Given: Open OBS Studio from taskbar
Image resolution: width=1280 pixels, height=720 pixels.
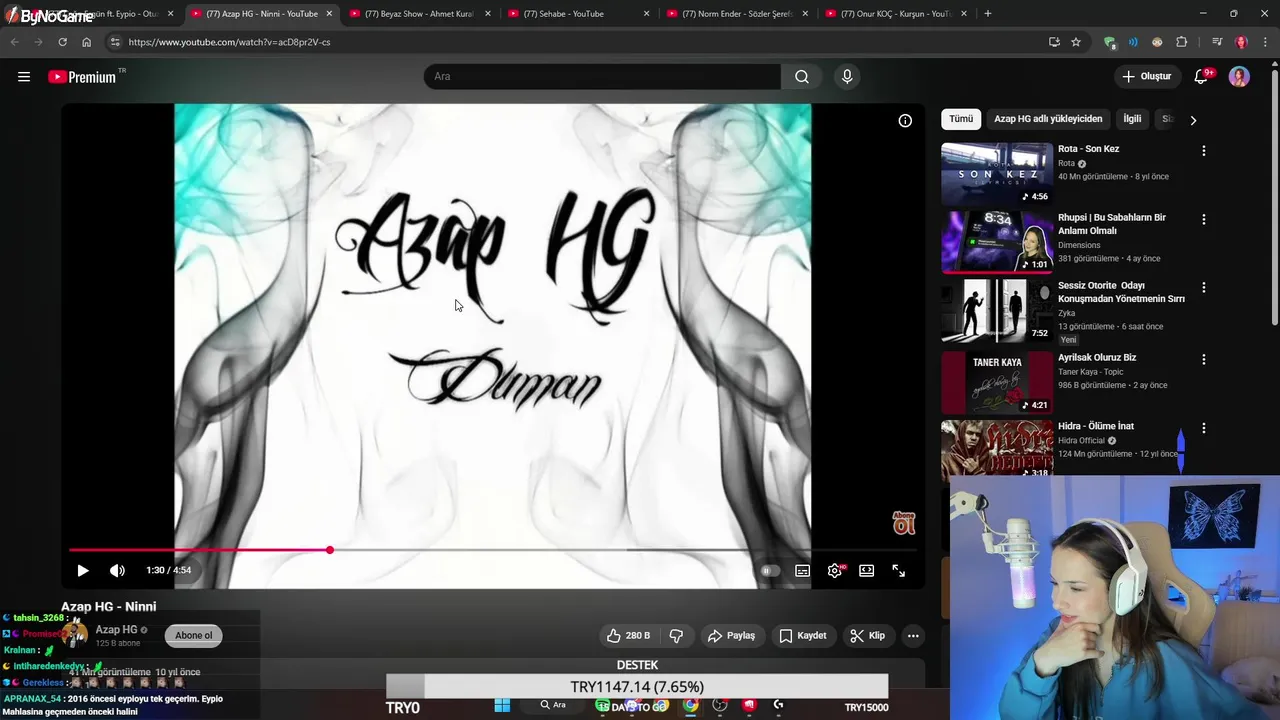Looking at the screenshot, I should pos(720,705).
